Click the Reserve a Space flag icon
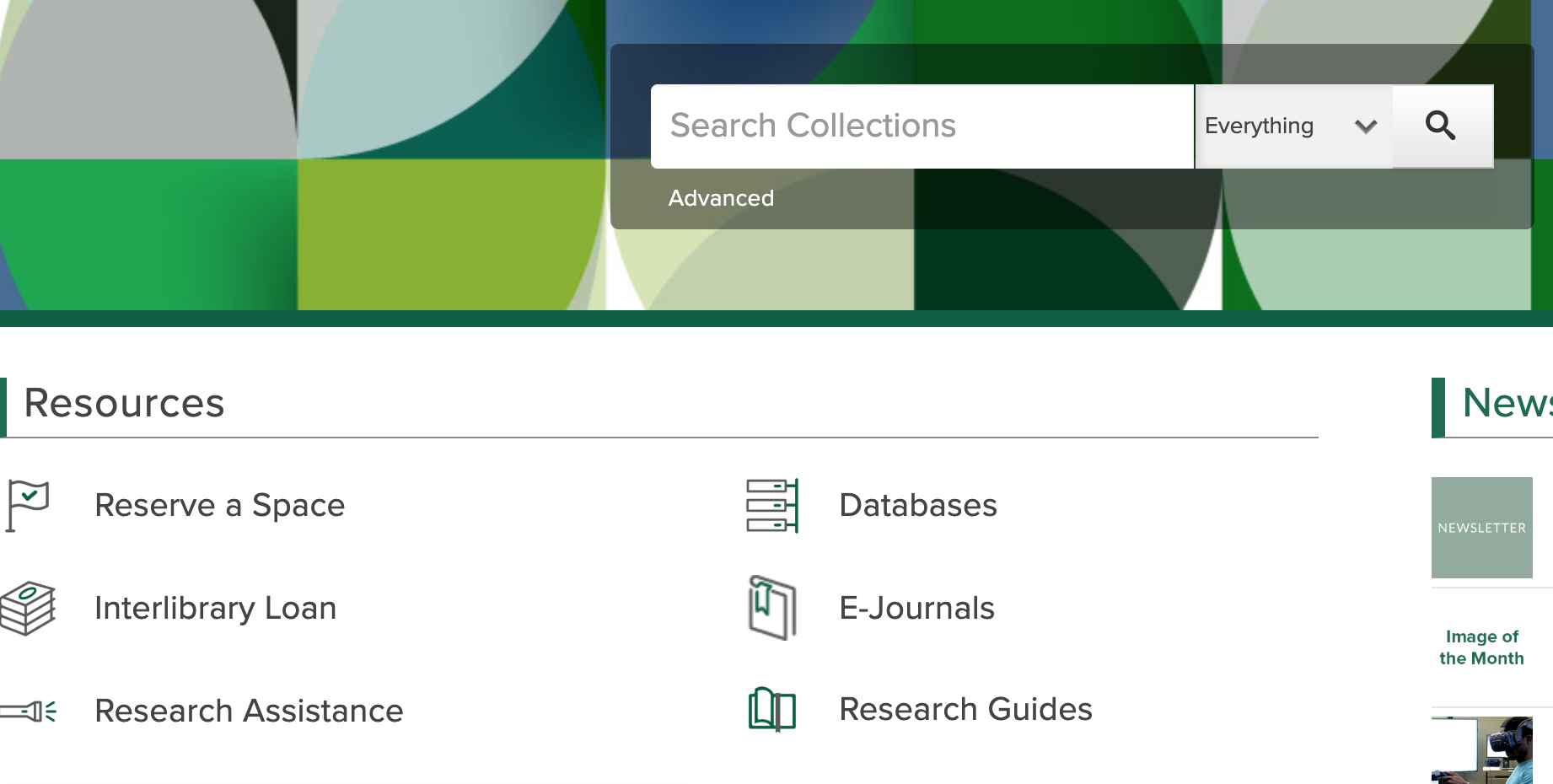 click(28, 506)
